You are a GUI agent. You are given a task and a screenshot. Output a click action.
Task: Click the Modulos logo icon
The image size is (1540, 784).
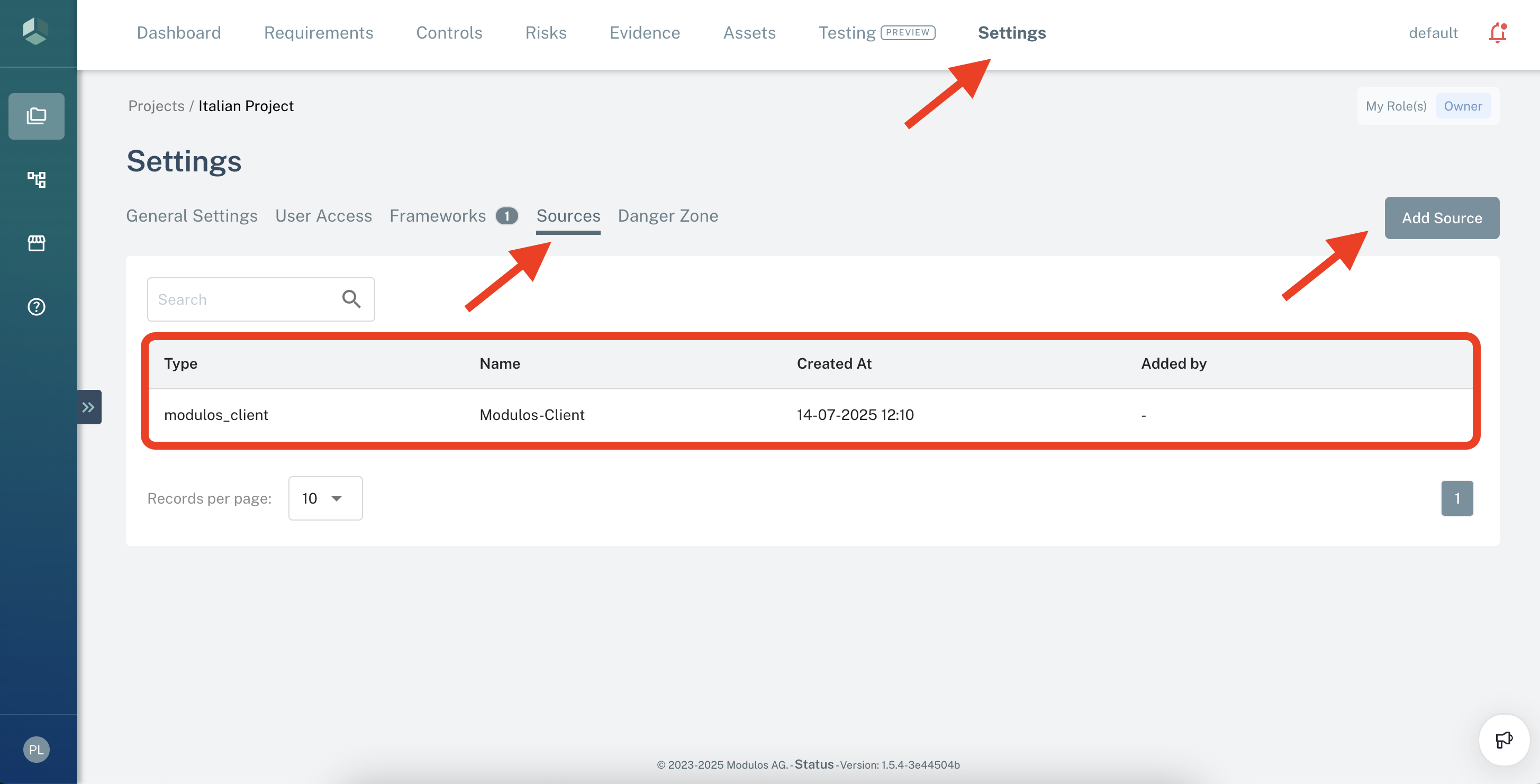pyautogui.click(x=35, y=31)
